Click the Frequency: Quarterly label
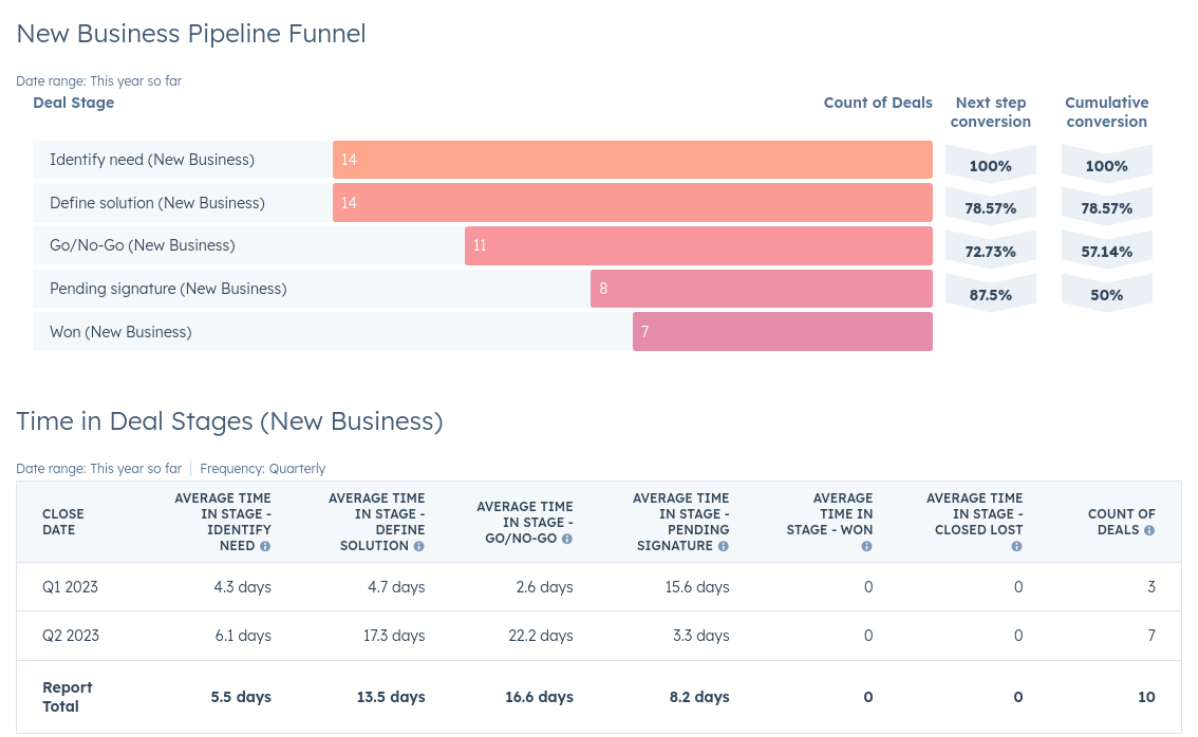 point(262,468)
